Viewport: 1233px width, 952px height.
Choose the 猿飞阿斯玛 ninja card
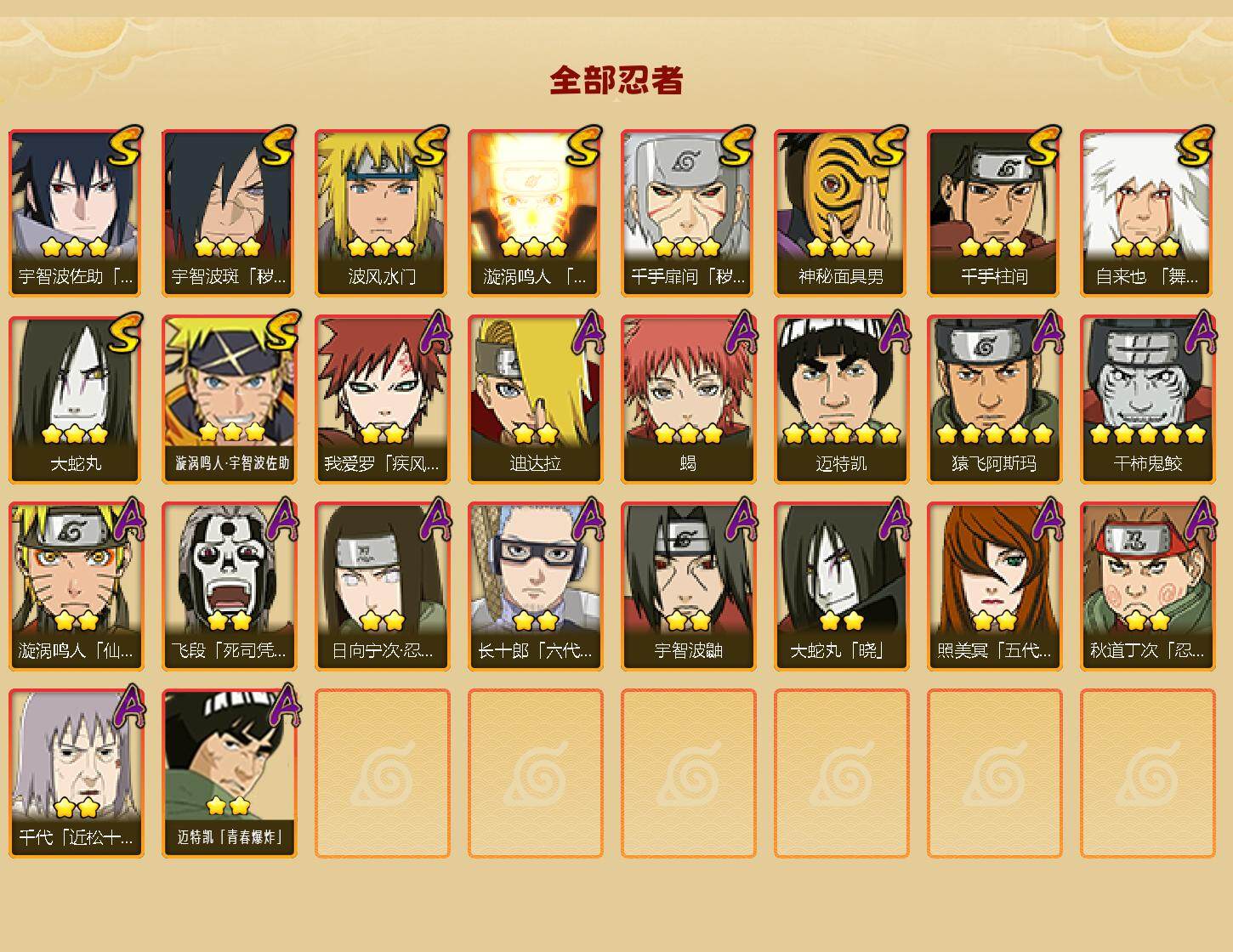pos(994,399)
